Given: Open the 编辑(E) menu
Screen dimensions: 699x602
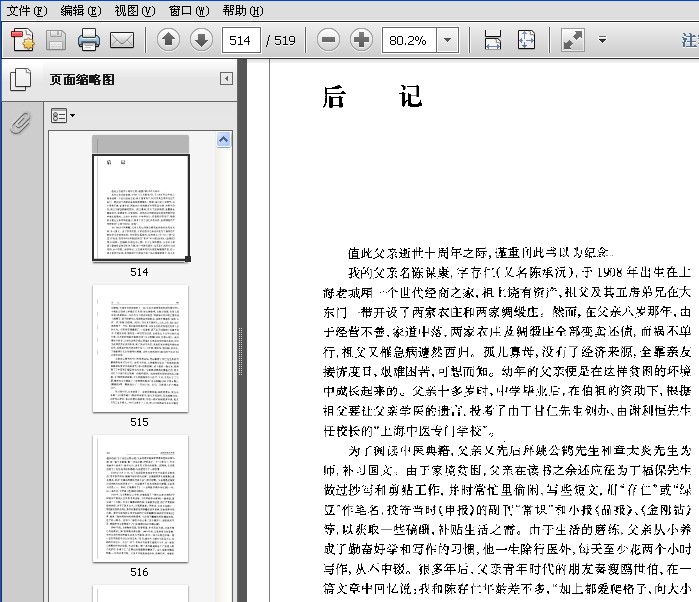Looking at the screenshot, I should tap(81, 10).
